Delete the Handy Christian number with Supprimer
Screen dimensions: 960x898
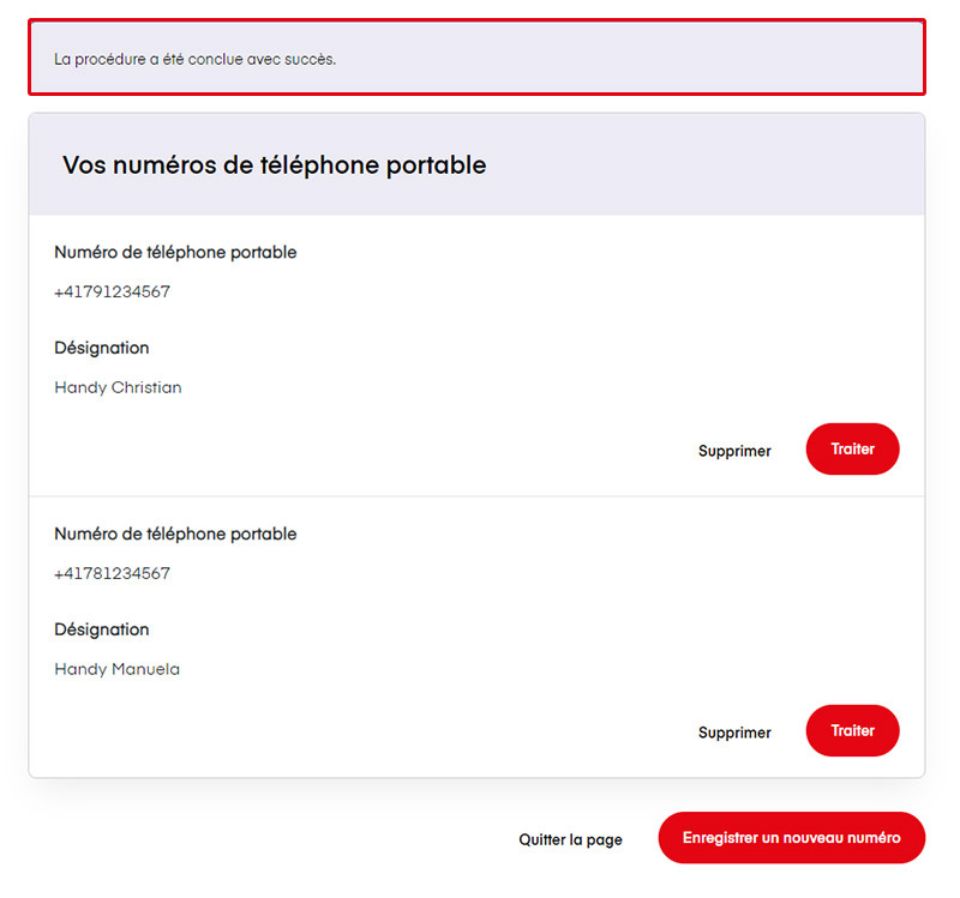point(734,451)
